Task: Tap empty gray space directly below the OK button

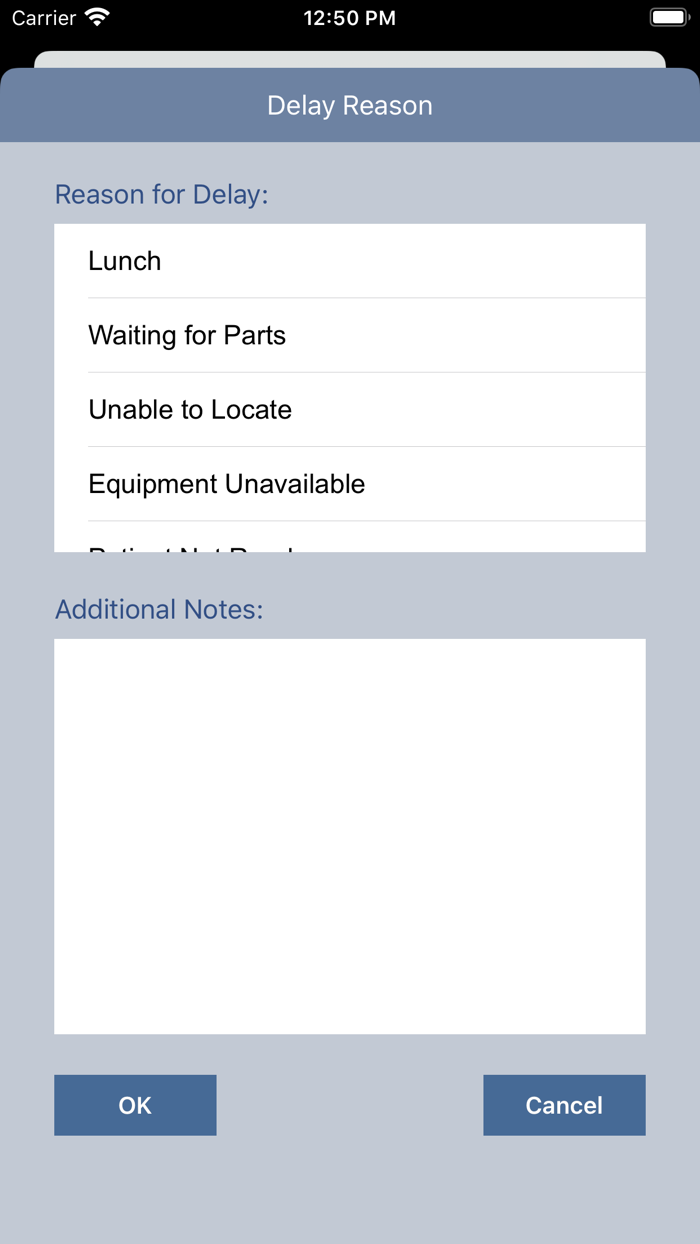Action: click(135, 1185)
